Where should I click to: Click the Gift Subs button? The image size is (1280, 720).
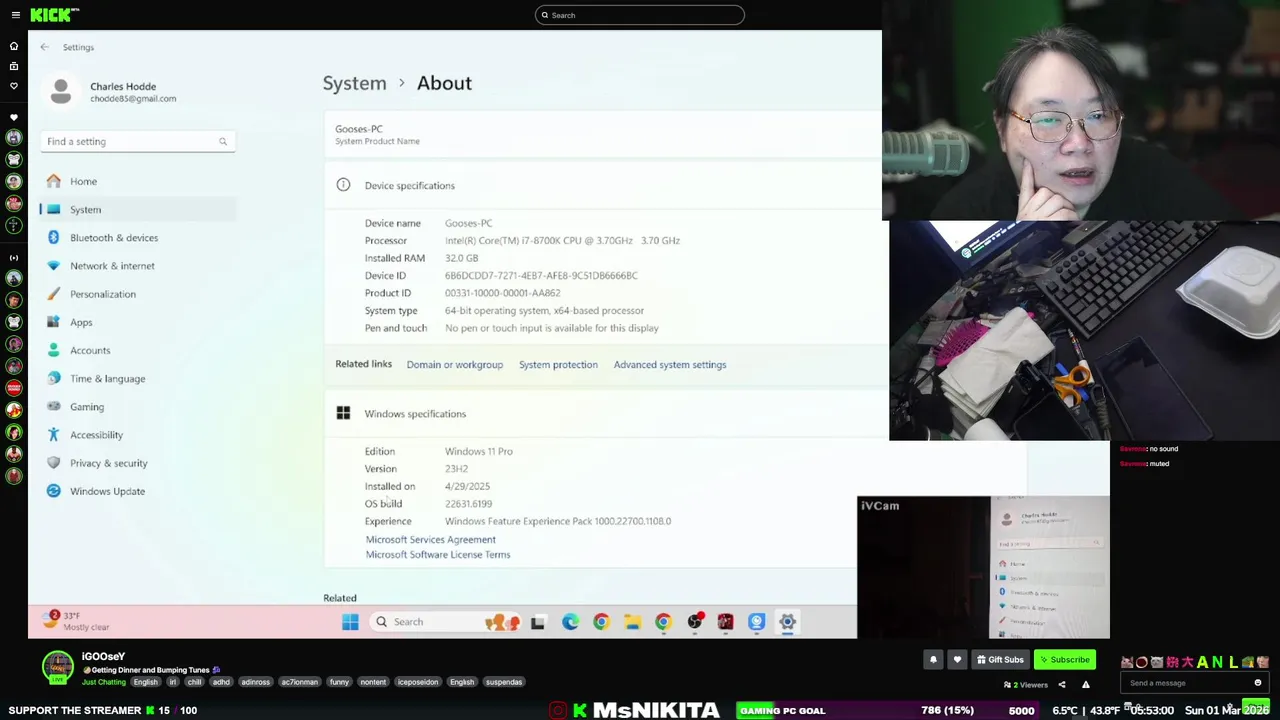click(x=1000, y=660)
